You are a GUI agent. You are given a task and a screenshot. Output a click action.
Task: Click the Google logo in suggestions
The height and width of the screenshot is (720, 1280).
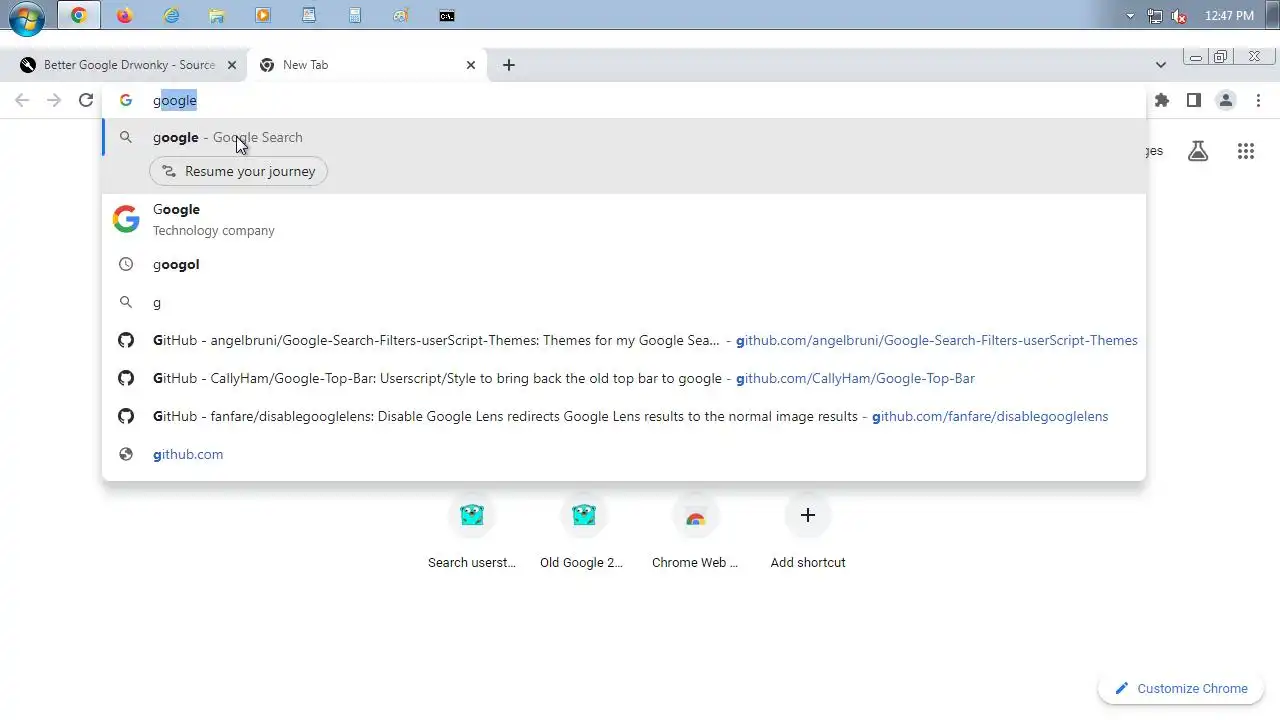pos(126,219)
